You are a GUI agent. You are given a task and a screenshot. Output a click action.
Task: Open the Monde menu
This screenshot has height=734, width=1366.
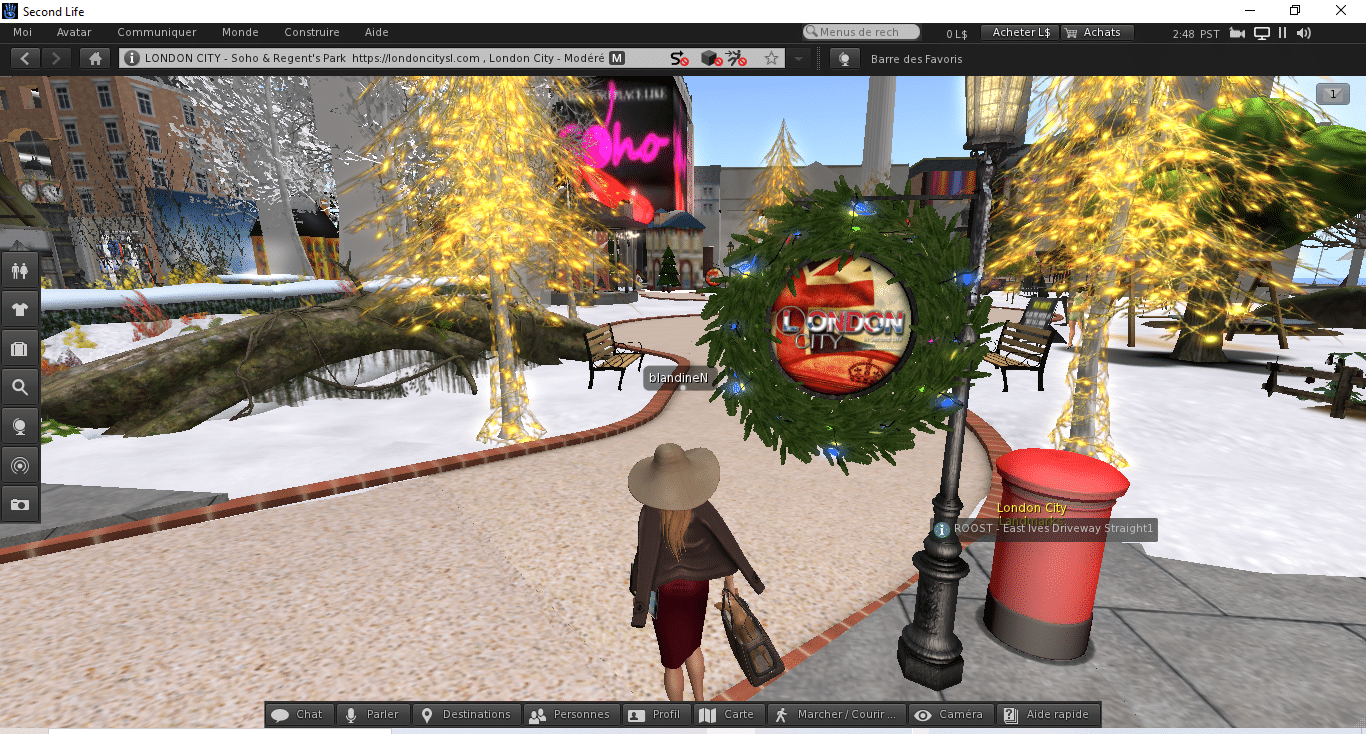(x=240, y=32)
